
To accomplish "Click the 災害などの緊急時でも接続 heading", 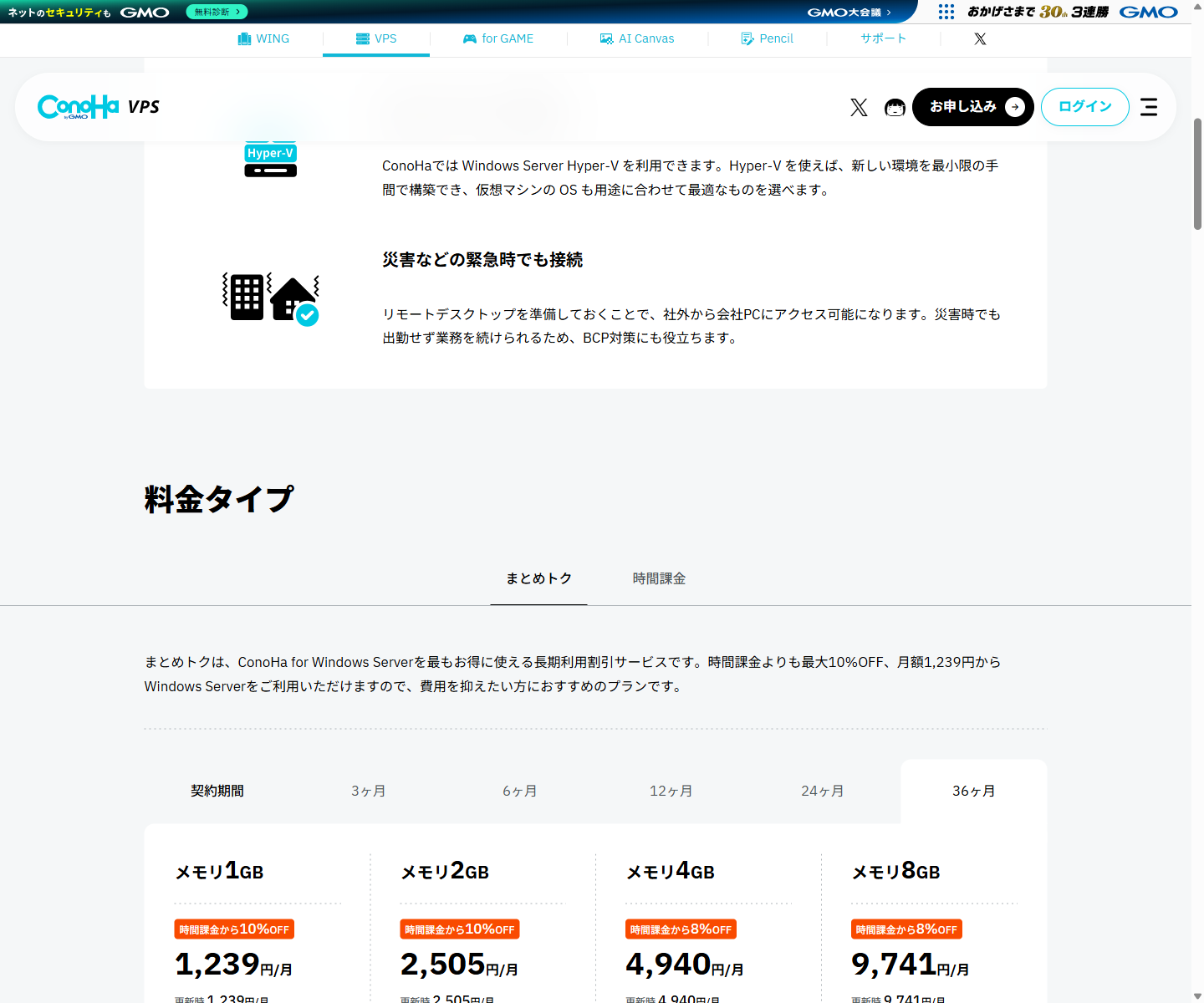I will pyautogui.click(x=482, y=260).
